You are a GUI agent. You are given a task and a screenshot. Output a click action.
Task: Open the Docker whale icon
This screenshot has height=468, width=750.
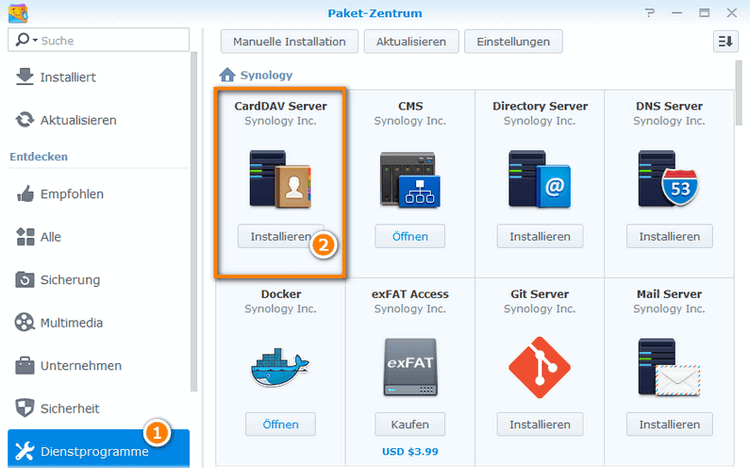click(x=280, y=368)
